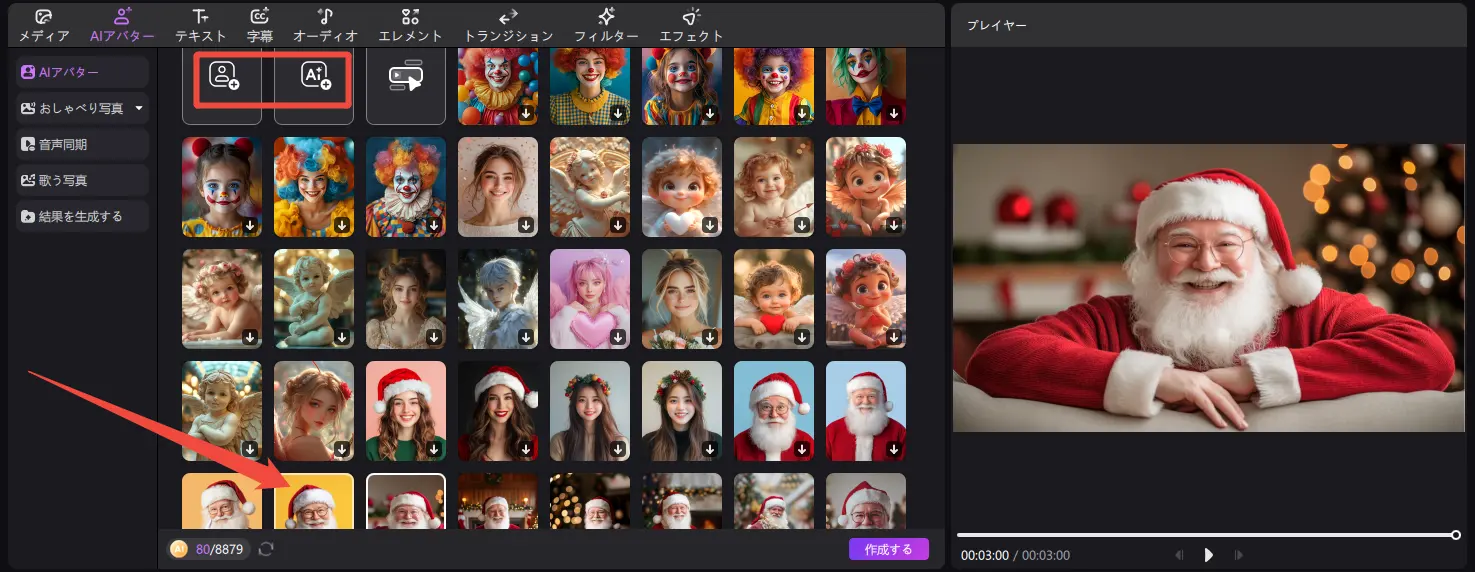Open 結果を生成する in the sidebar

[x=82, y=216]
